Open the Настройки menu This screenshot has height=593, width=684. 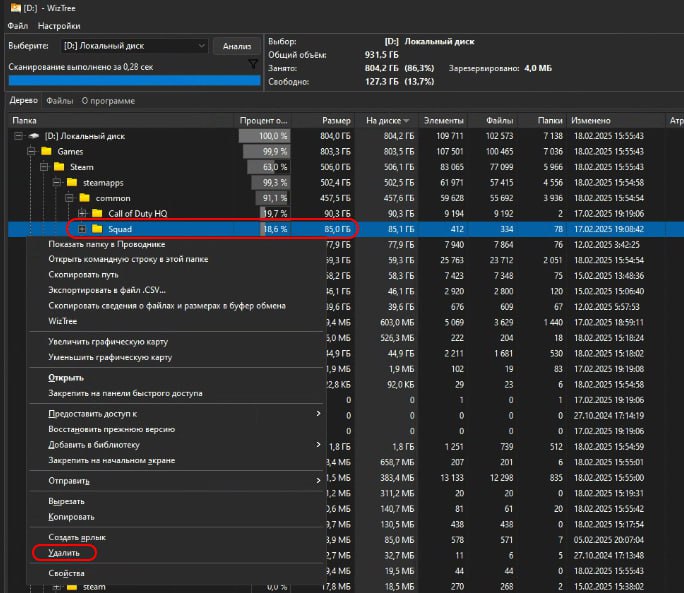(59, 26)
